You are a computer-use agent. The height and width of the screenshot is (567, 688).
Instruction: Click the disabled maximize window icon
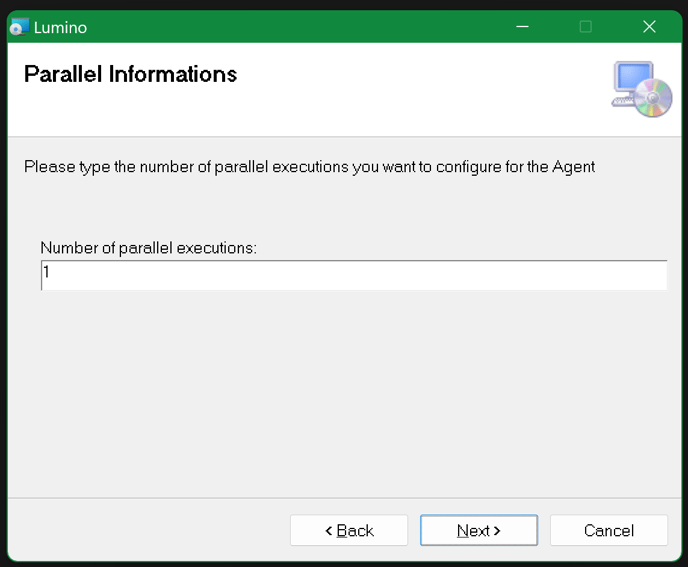585,27
